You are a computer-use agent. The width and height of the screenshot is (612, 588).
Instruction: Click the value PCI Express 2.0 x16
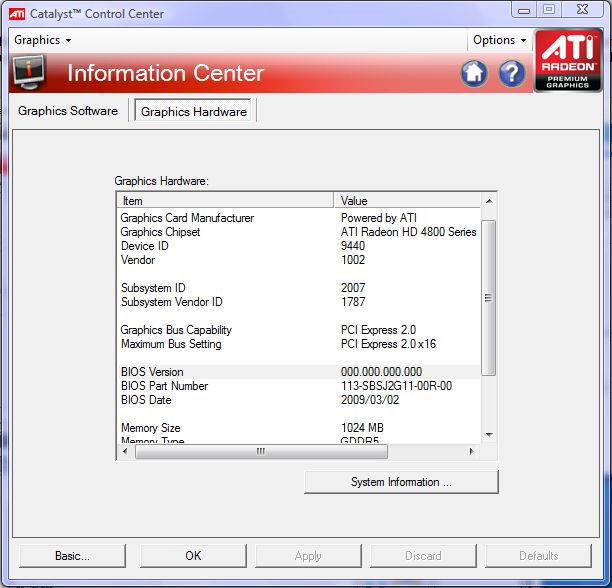pyautogui.click(x=388, y=344)
